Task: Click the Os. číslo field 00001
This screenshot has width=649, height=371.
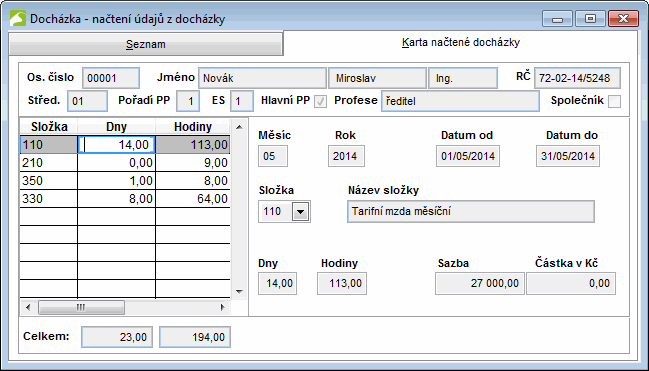Action: click(x=111, y=78)
